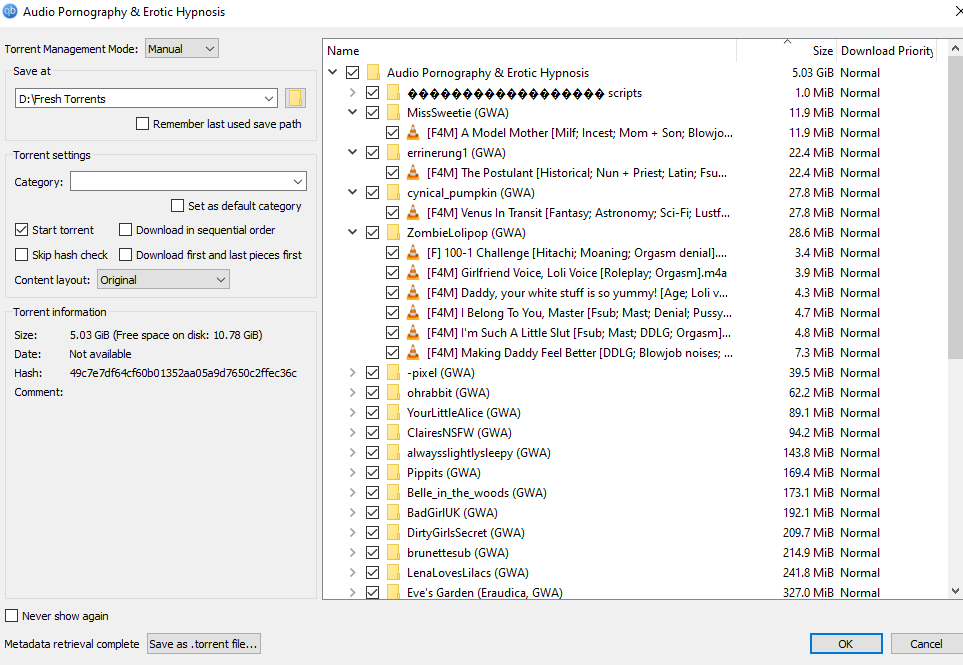Click the folder icon of -pixel (GWA)
The height and width of the screenshot is (665, 963).
point(394,373)
